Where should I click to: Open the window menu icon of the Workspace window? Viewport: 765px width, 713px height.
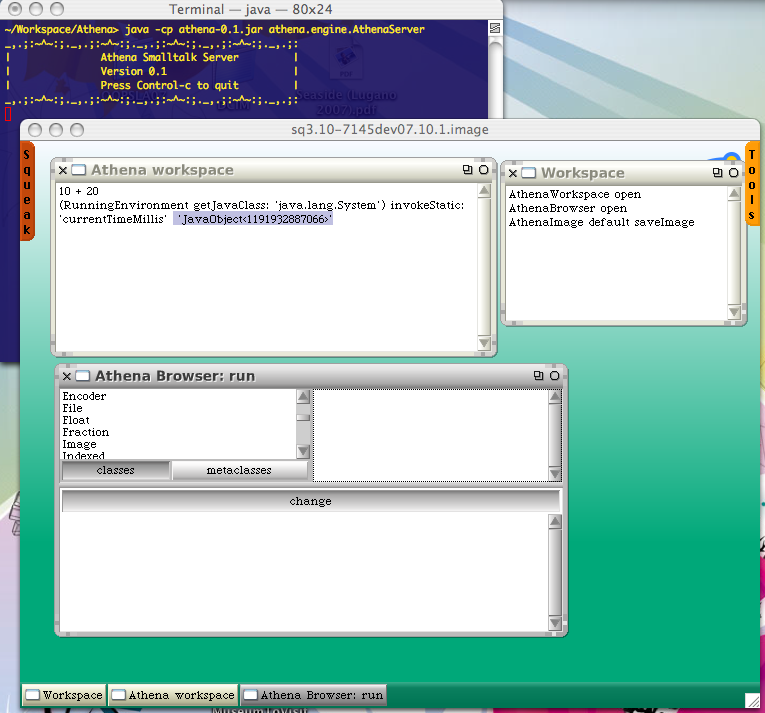click(x=528, y=173)
